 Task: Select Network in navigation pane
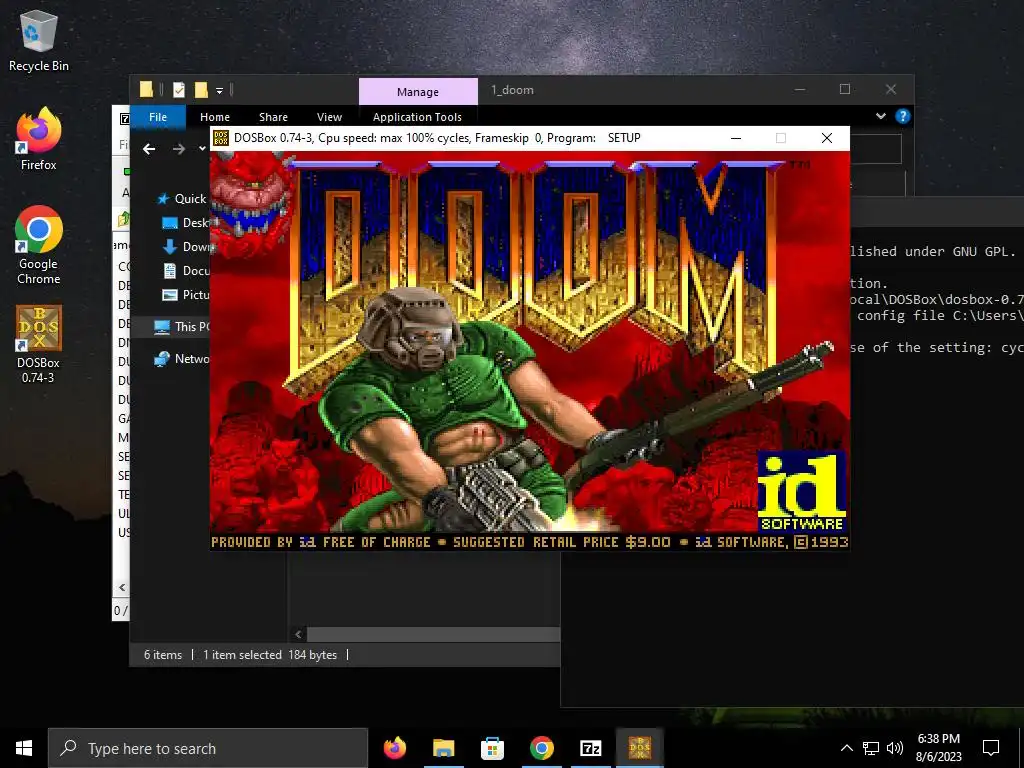coord(182,359)
